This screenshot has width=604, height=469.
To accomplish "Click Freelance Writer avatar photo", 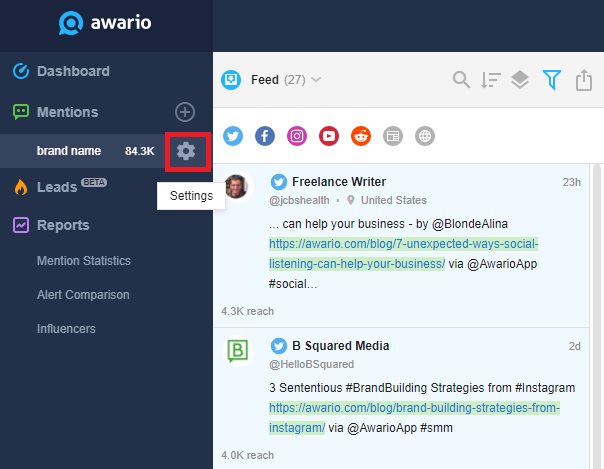I will click(x=238, y=187).
